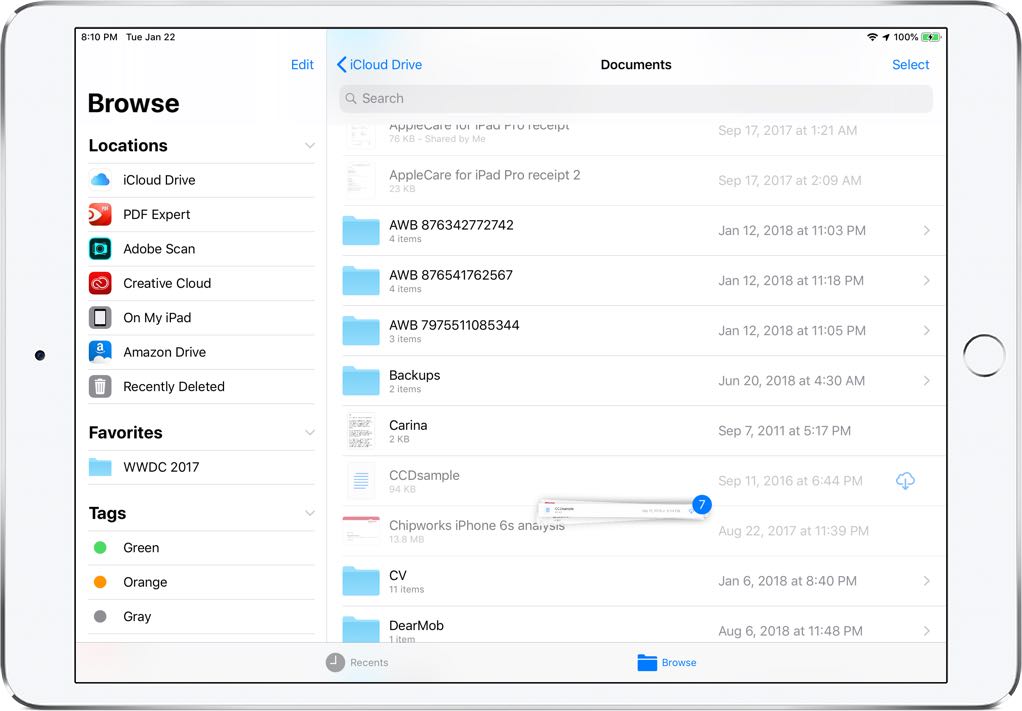1022x711 pixels.
Task: Tap the battery indicator in status bar
Action: click(931, 36)
